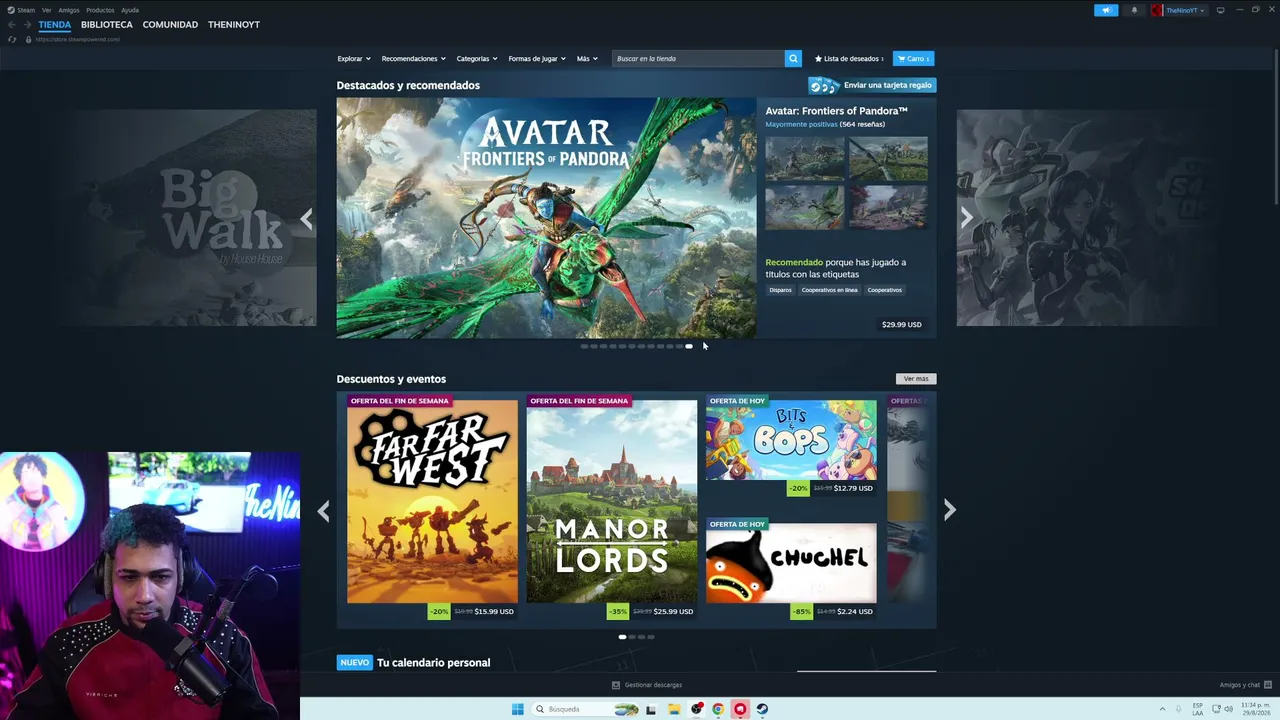Select the TIENDA tab
The height and width of the screenshot is (720, 1280).
pos(55,25)
